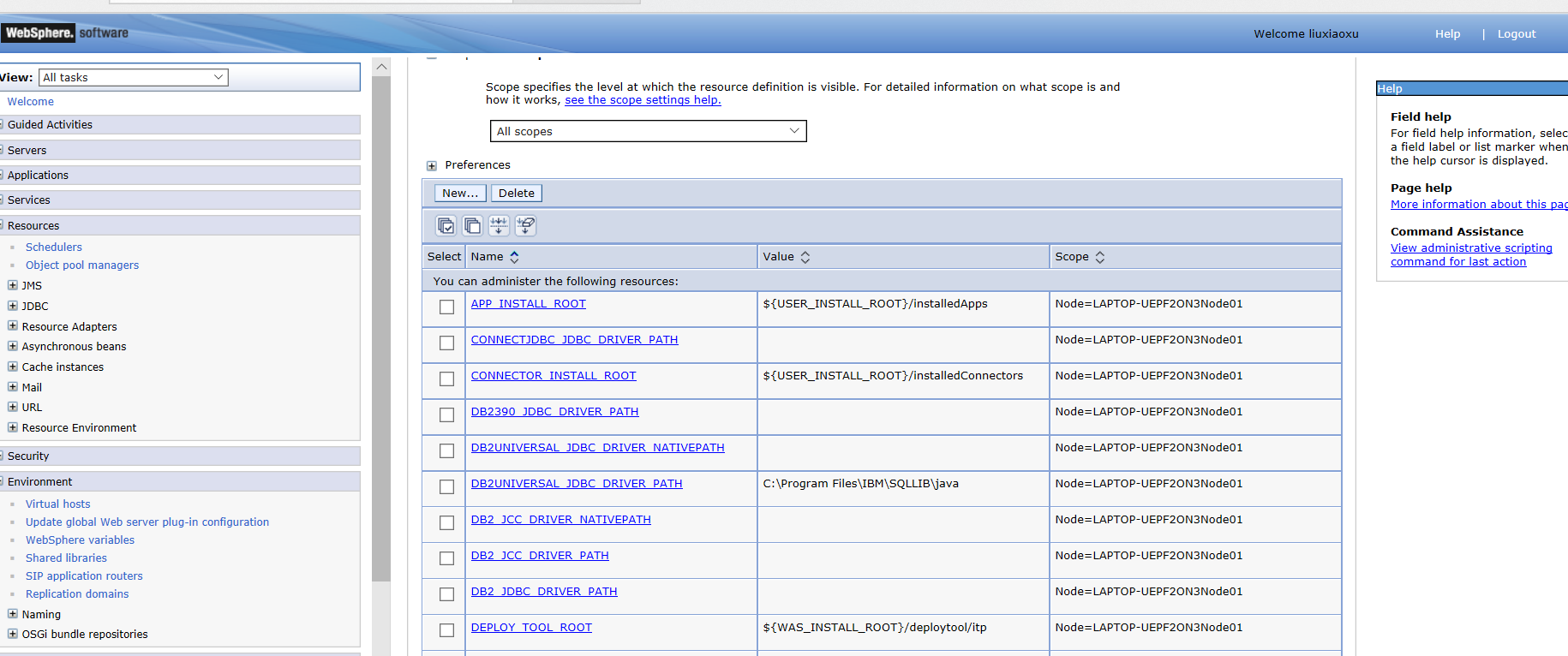The image size is (1568, 656).
Task: Click the Select All items icon
Action: [446, 225]
